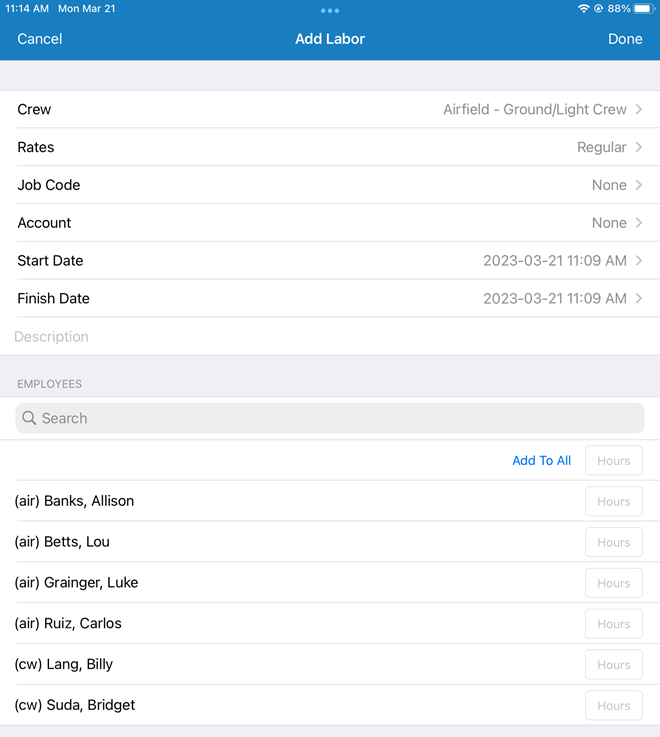The height and width of the screenshot is (737, 660).
Task: Tap the Wi-Fi status icon
Action: coord(584,8)
